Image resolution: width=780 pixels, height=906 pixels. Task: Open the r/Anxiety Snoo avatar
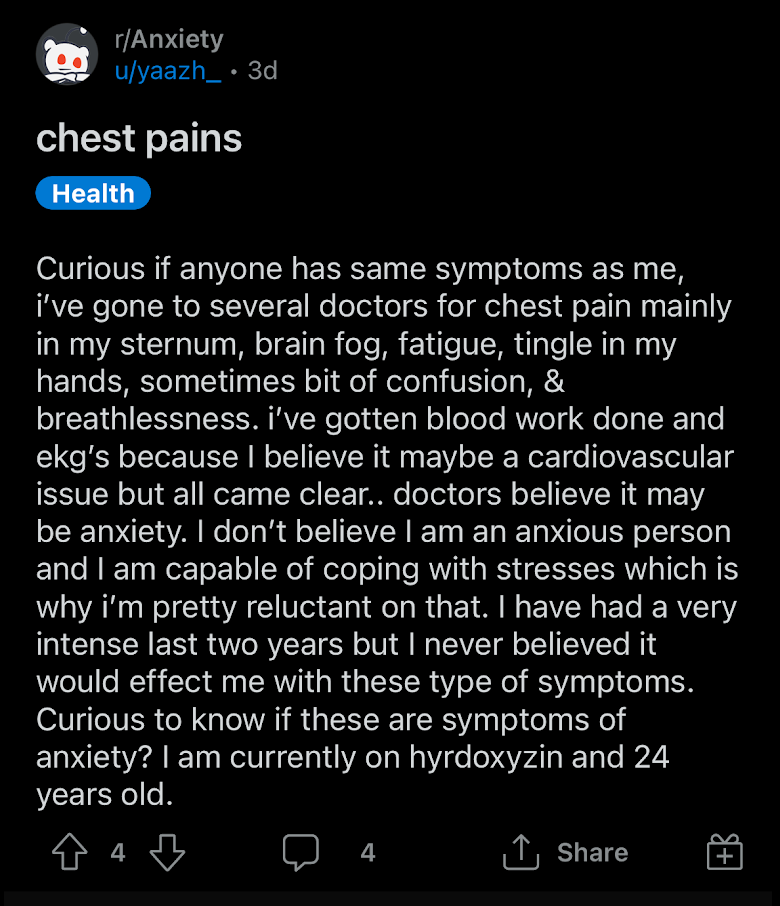[67, 54]
